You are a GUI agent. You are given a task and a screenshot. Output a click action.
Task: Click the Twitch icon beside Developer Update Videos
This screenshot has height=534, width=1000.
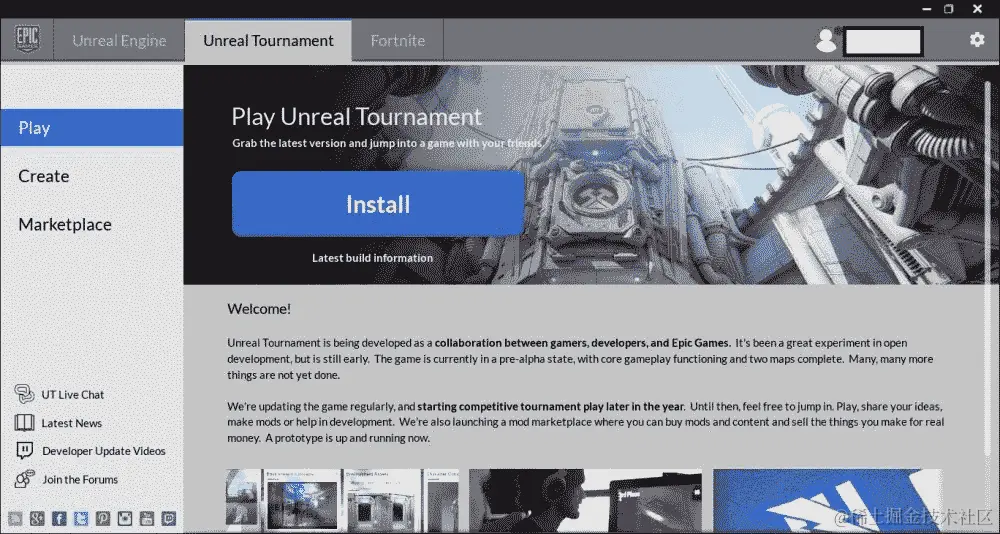pyautogui.click(x=24, y=450)
